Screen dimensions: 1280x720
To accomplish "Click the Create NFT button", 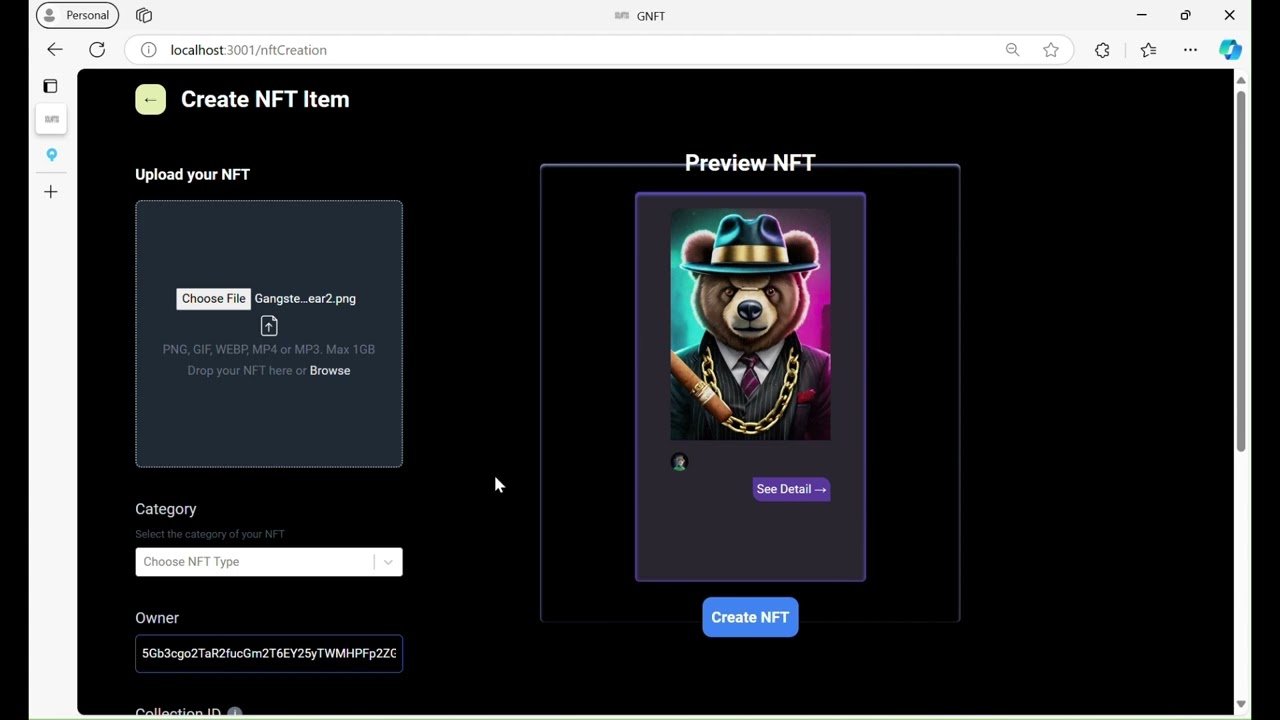I will click(750, 617).
